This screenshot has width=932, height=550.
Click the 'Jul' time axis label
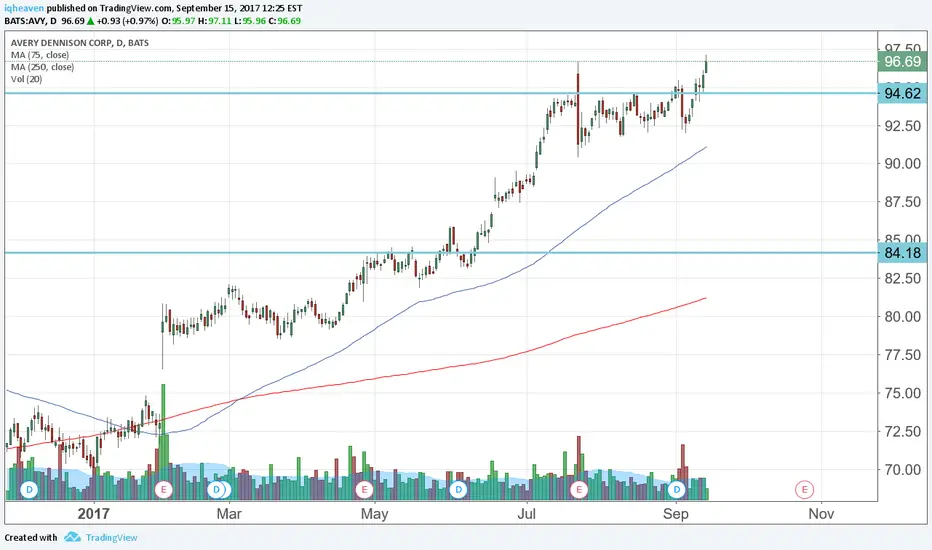point(526,513)
